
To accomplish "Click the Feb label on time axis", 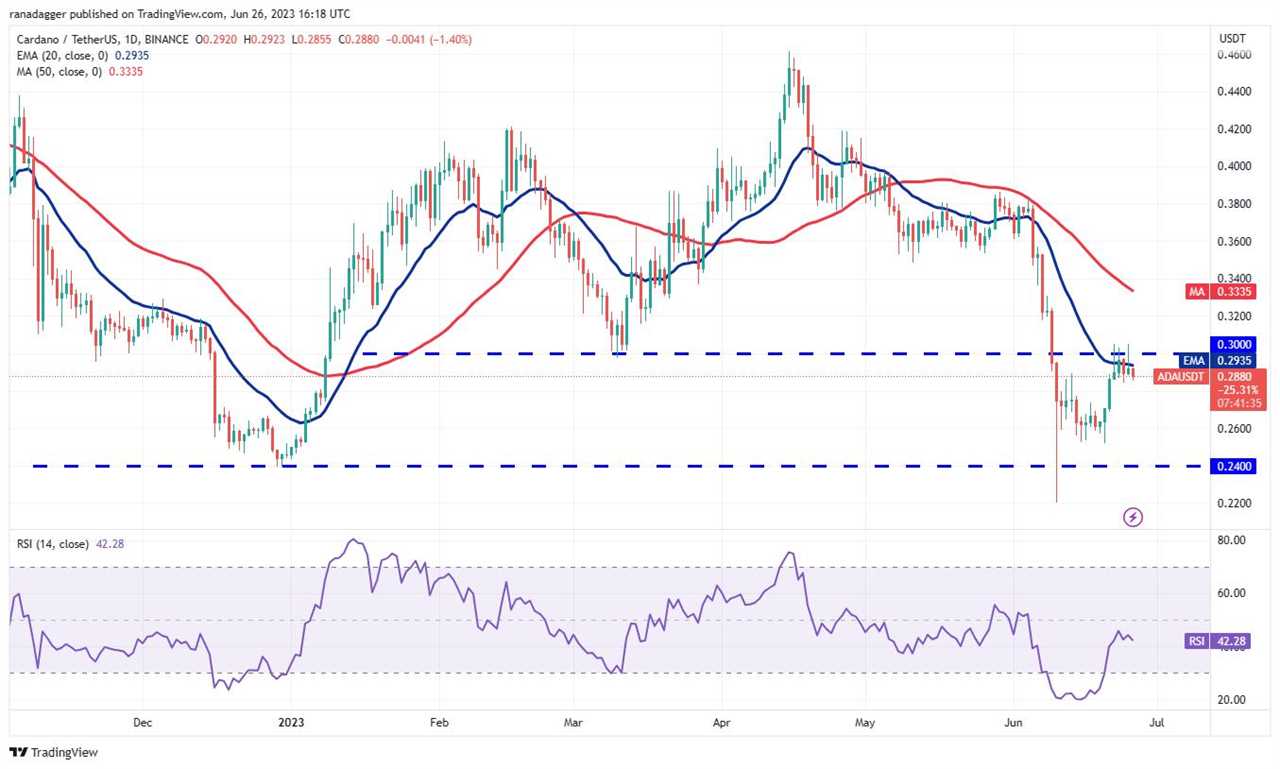I will click(x=437, y=720).
